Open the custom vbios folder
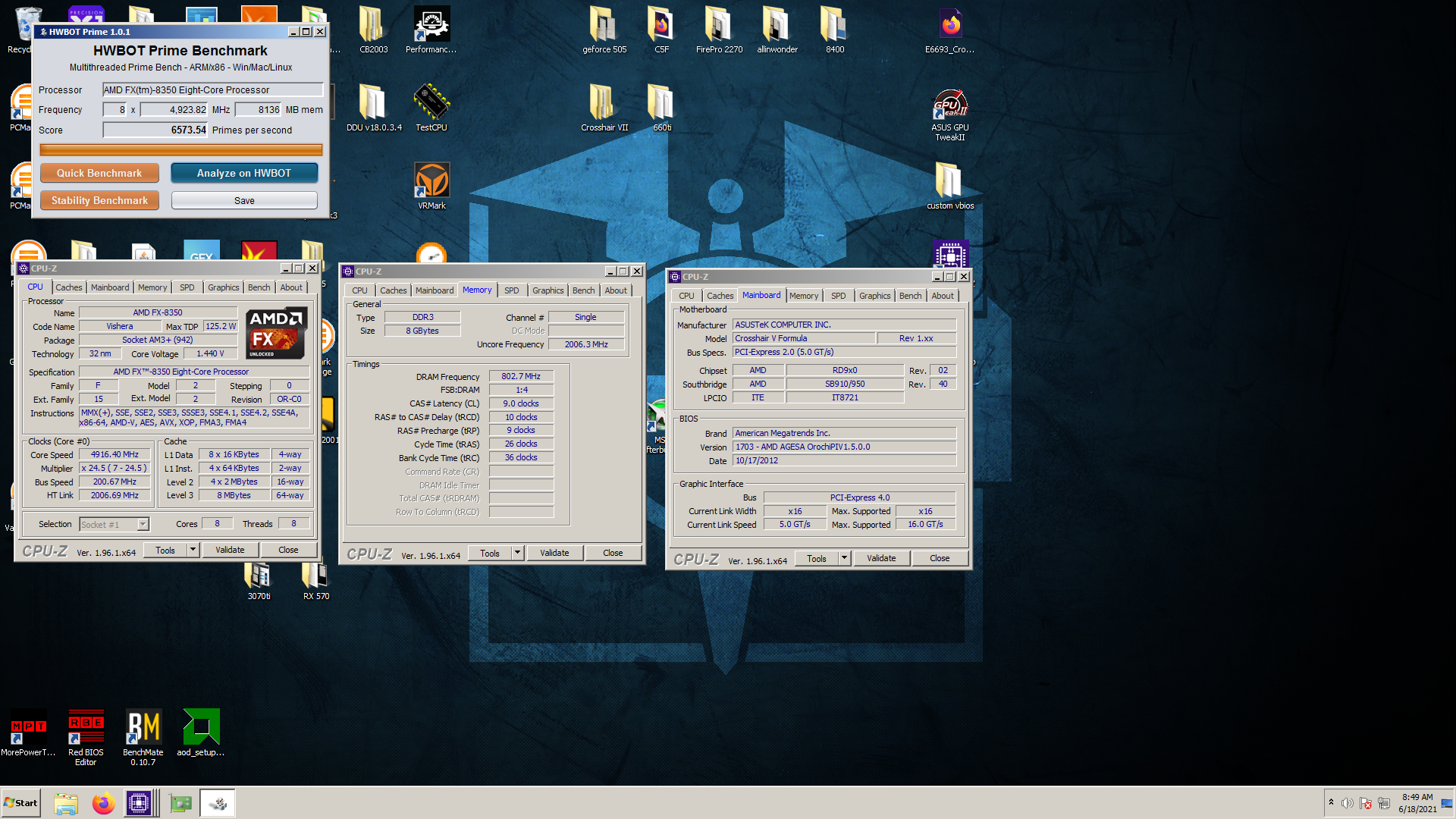The height and width of the screenshot is (819, 1456). tap(950, 186)
